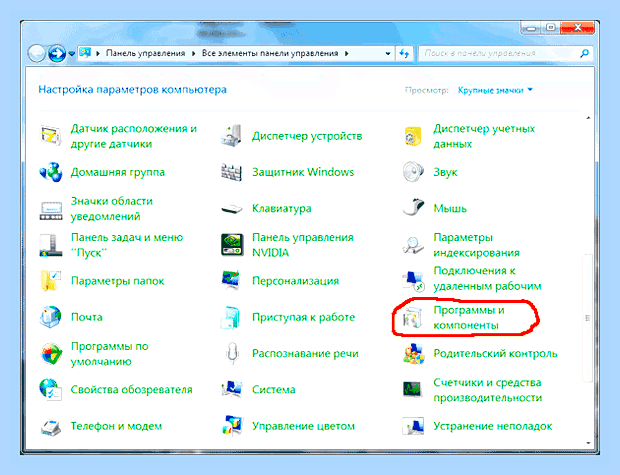This screenshot has width=620, height=475.
Task: Open the Родительский контроль link
Action: [x=495, y=354]
